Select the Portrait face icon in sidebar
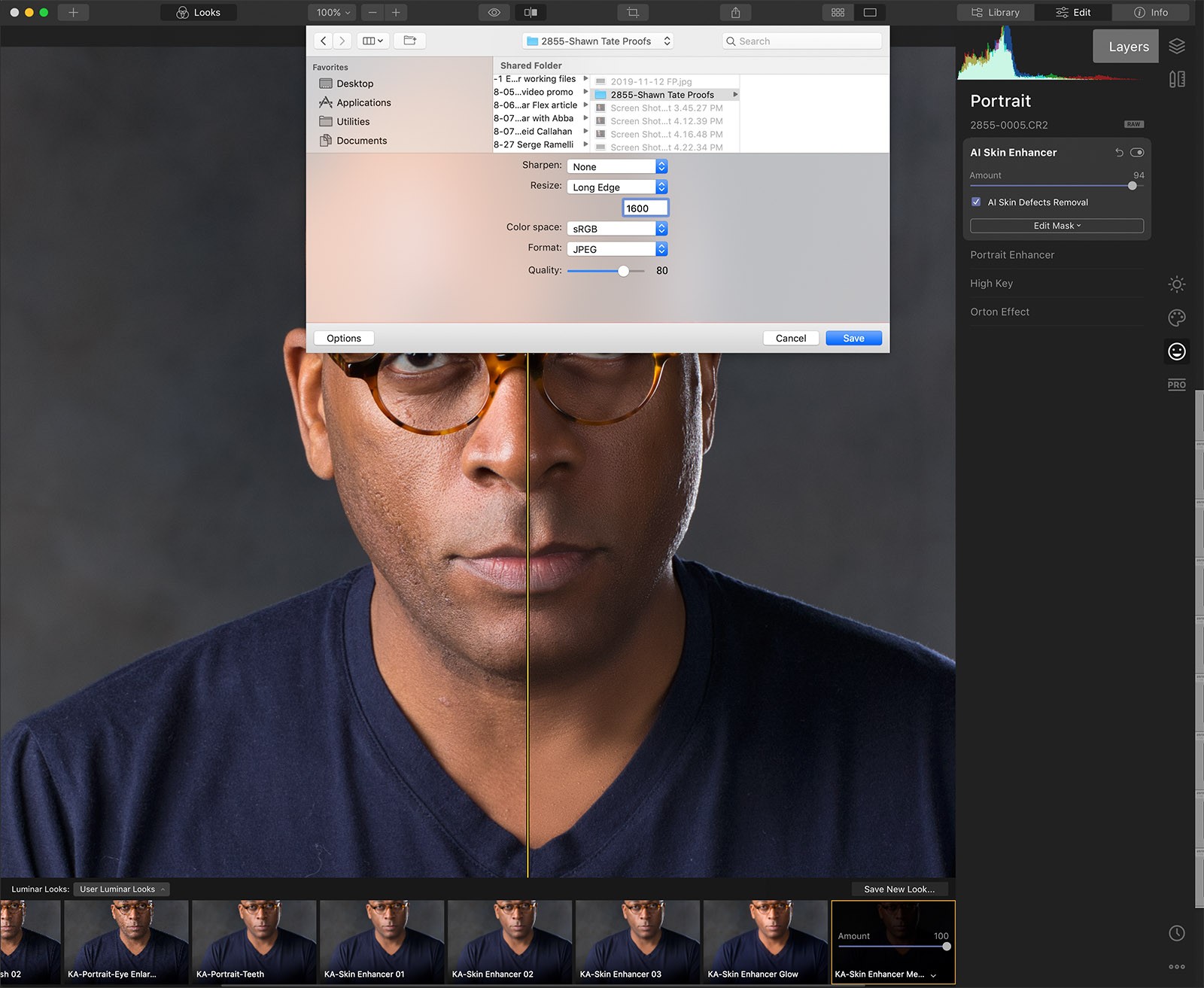This screenshot has height=988, width=1204. pyautogui.click(x=1177, y=351)
